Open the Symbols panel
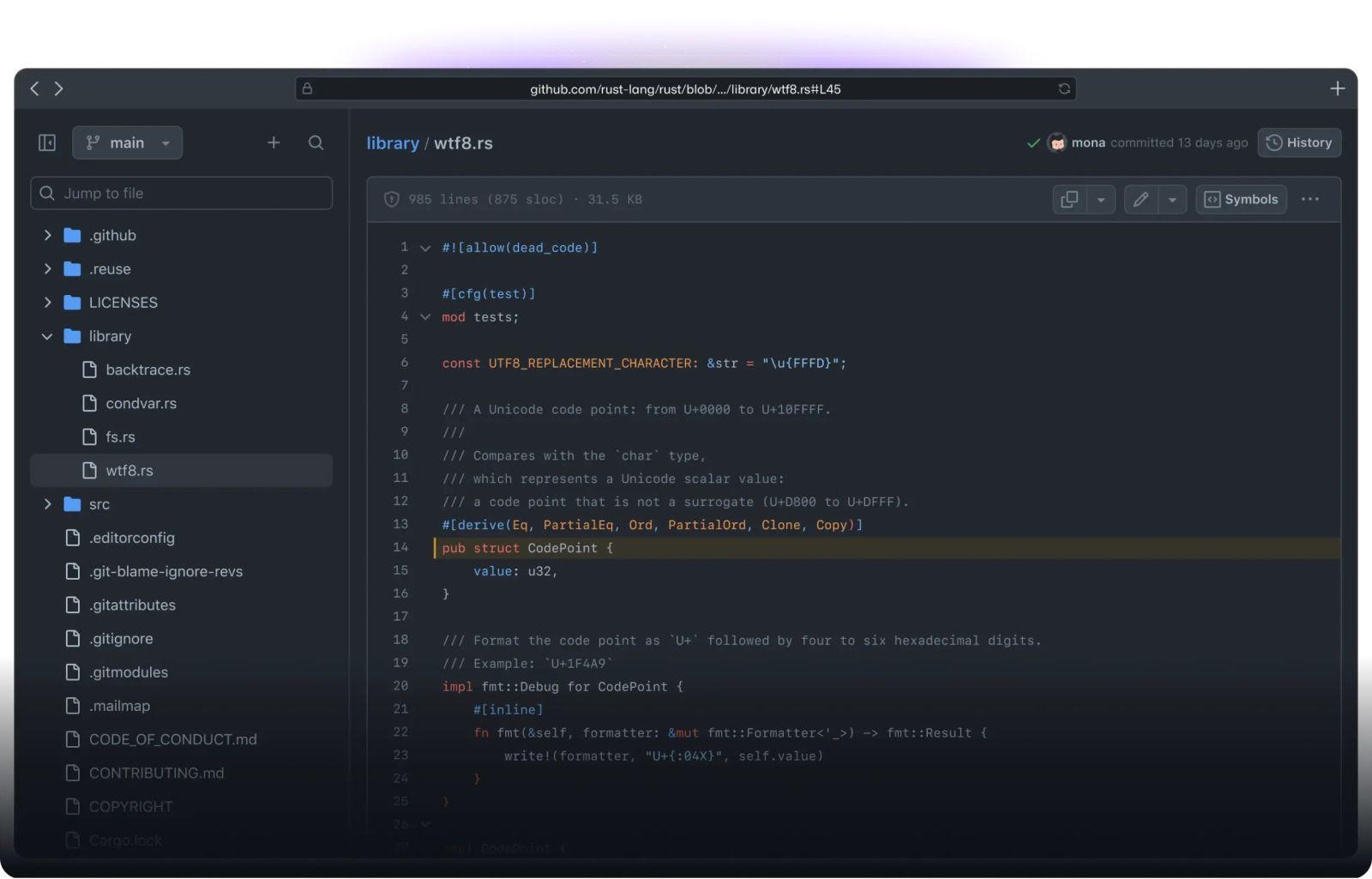Viewport: 1372px width, 879px height. tap(1241, 199)
